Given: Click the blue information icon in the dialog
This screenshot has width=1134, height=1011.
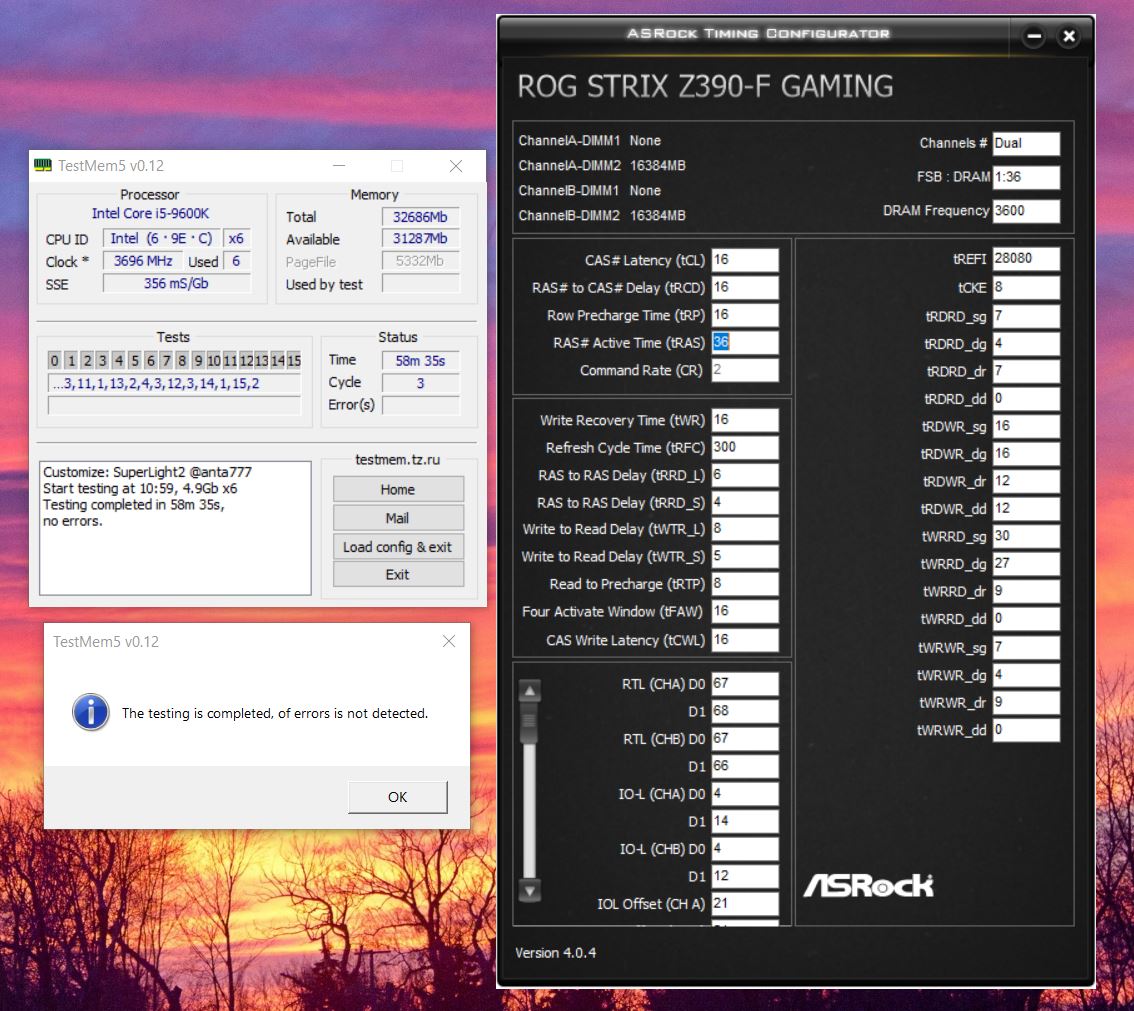Looking at the screenshot, I should pos(91,712).
